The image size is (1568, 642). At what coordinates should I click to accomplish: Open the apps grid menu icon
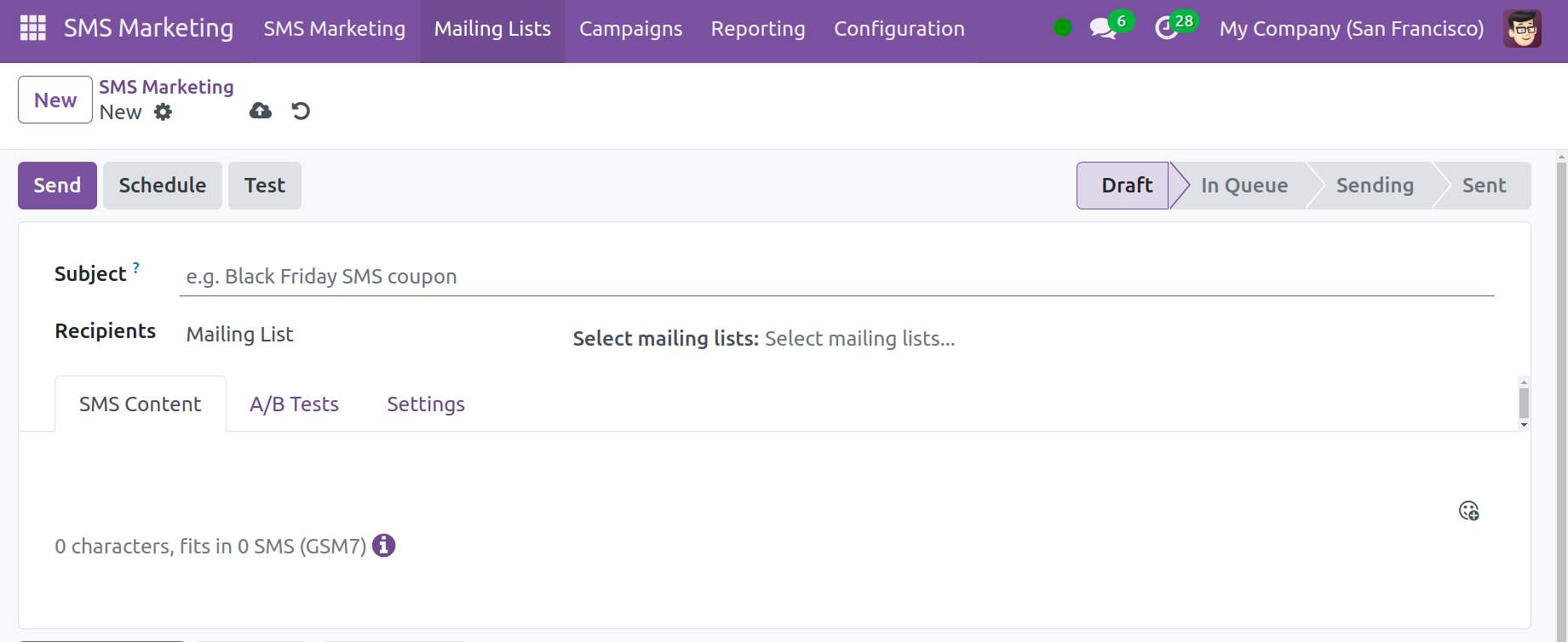click(x=32, y=28)
